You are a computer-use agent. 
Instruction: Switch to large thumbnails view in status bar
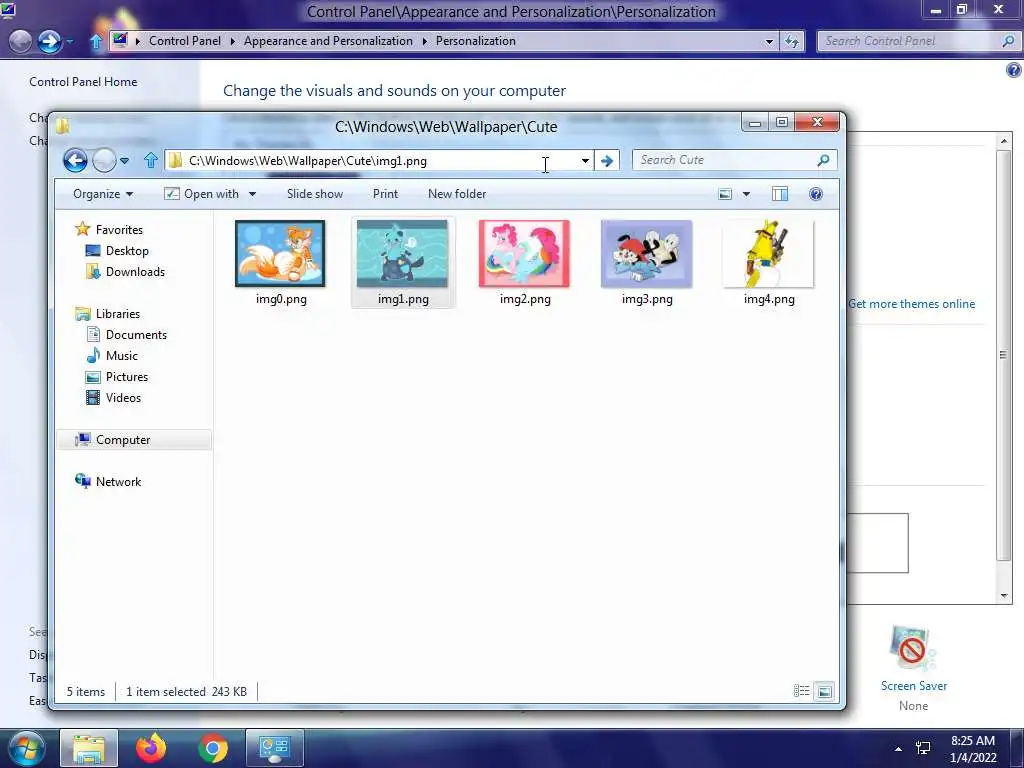824,691
